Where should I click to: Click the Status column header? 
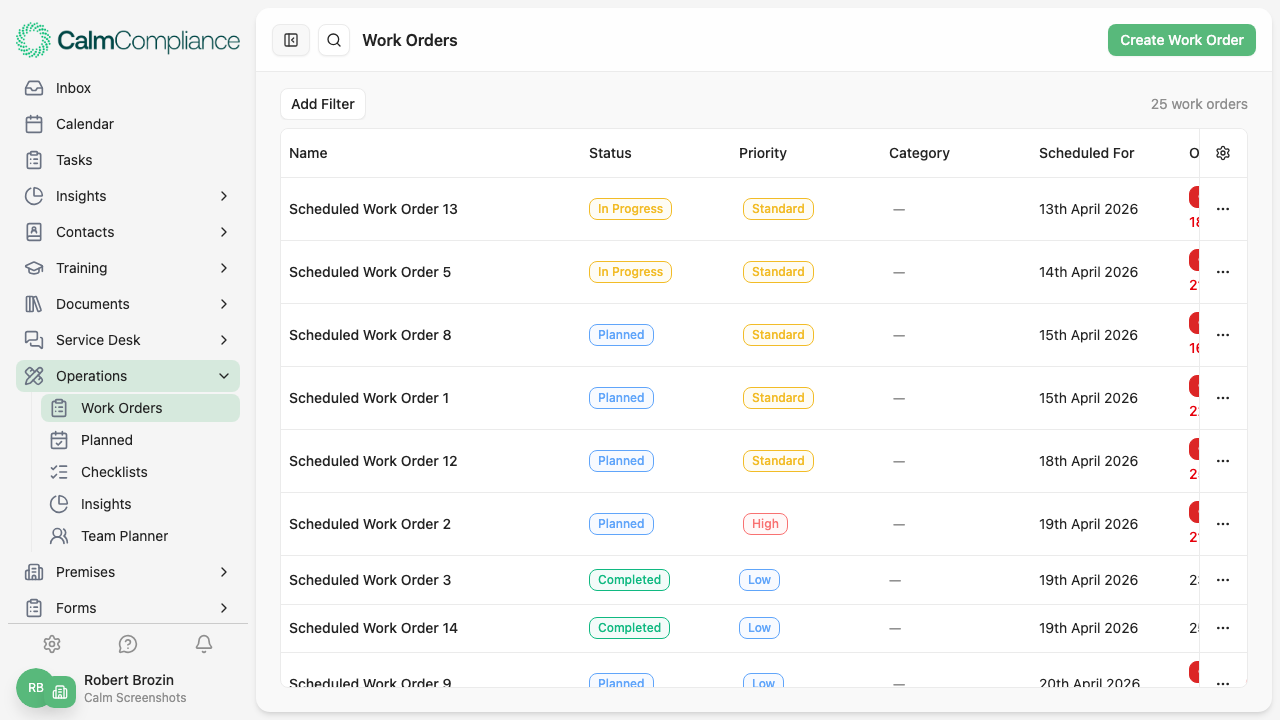click(x=610, y=153)
